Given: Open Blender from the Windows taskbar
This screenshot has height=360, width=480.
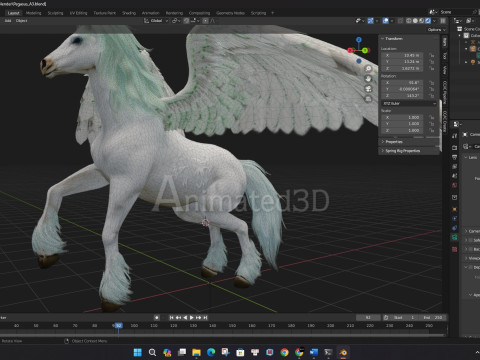Looking at the screenshot, I should (343, 352).
